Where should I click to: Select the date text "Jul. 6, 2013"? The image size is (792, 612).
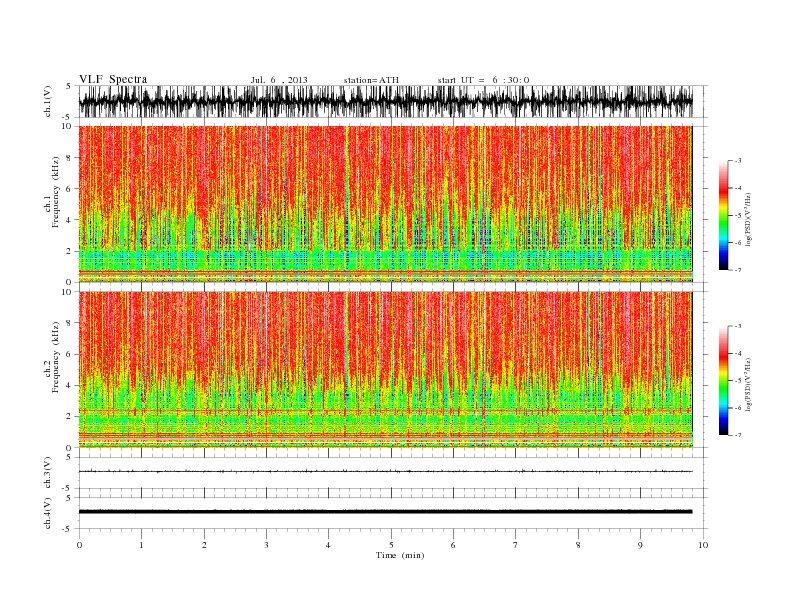279,80
